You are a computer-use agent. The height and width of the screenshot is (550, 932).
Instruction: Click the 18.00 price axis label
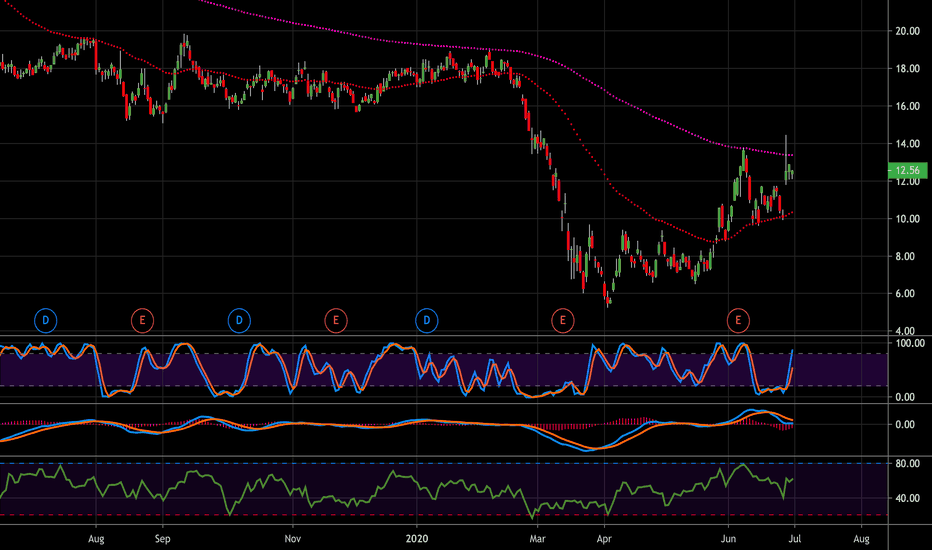(x=908, y=68)
